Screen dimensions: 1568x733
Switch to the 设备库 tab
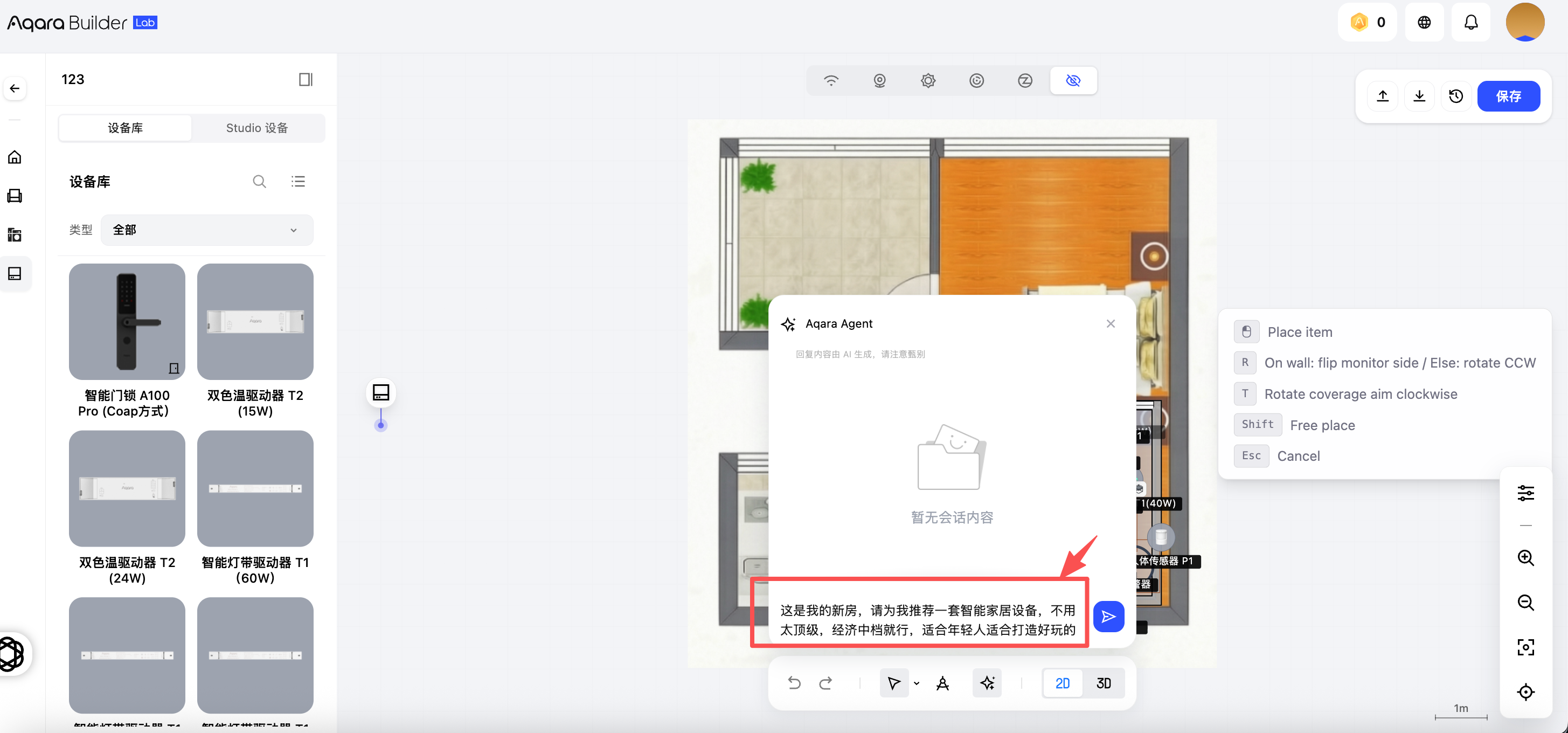126,128
